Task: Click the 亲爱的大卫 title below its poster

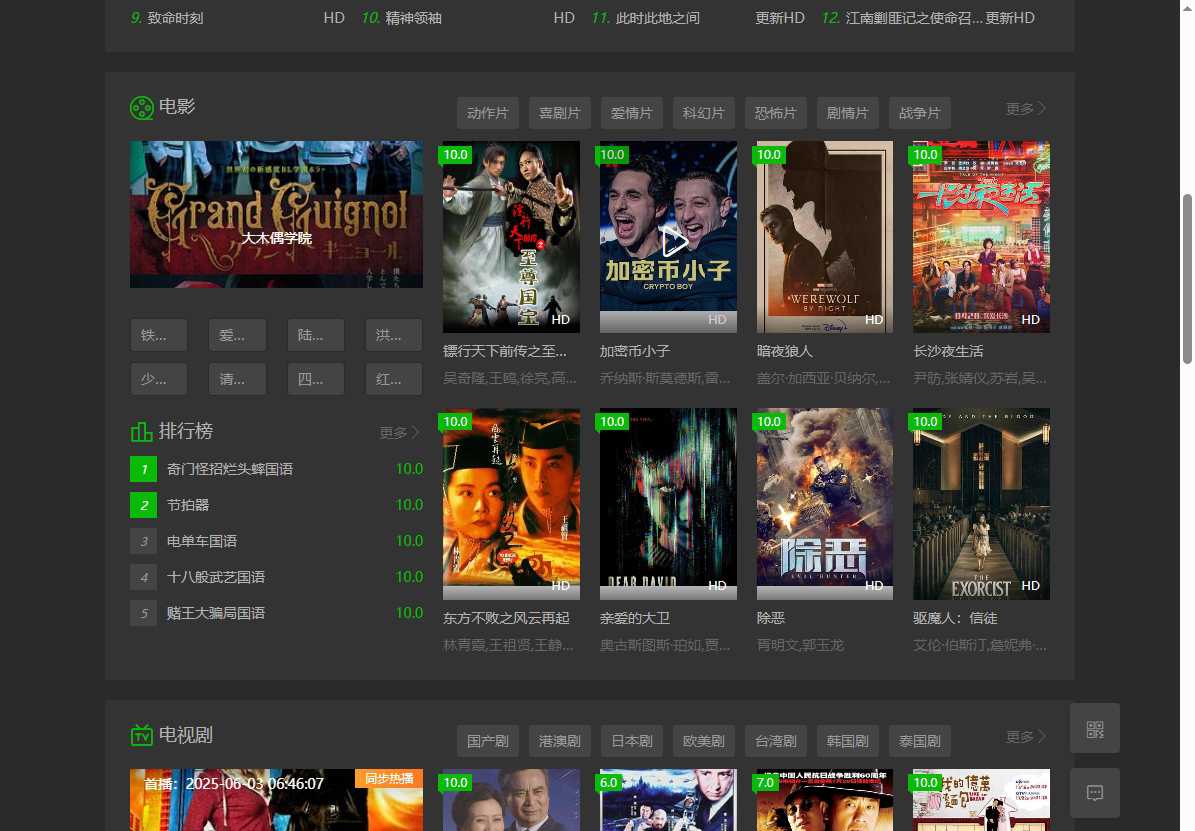Action: click(635, 618)
